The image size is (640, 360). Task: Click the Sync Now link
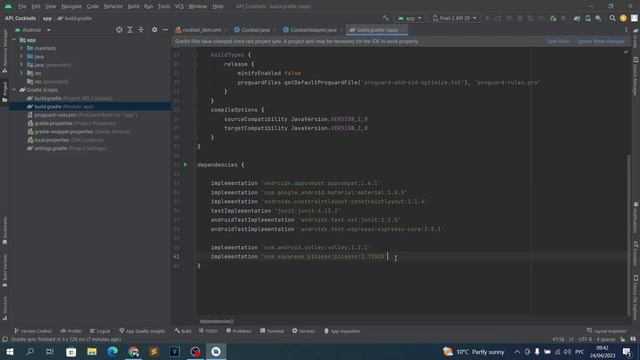coord(558,42)
